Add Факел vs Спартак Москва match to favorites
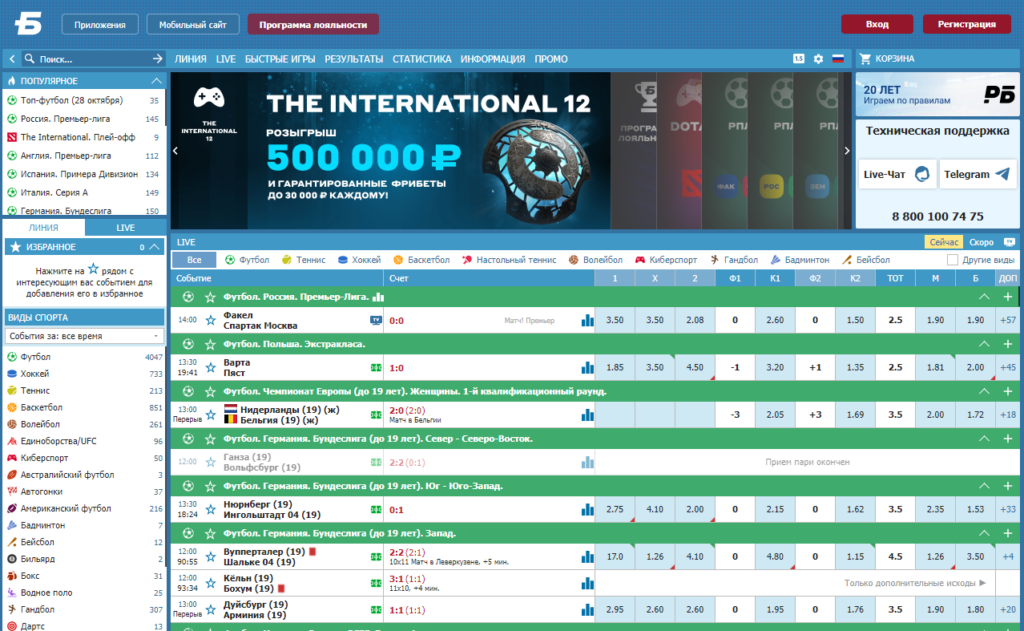 (210, 320)
